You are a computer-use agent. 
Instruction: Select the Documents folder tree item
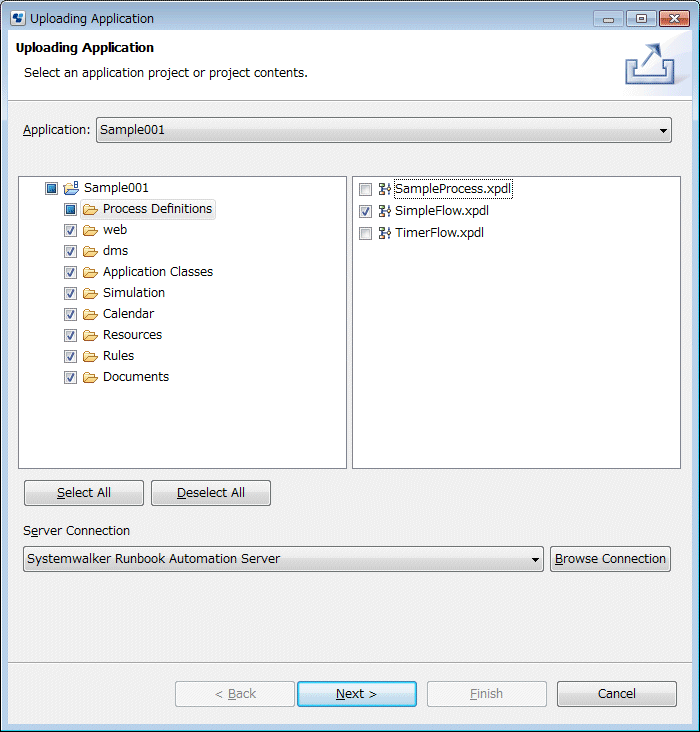[136, 377]
